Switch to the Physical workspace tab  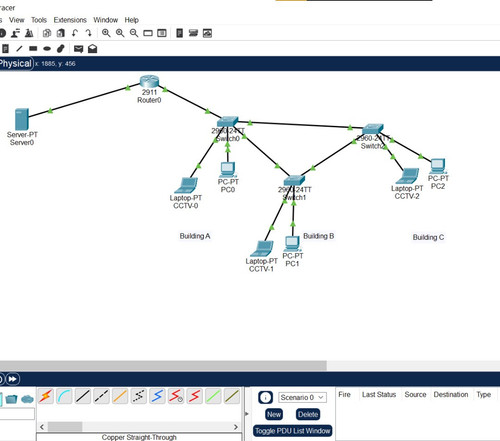click(x=16, y=63)
